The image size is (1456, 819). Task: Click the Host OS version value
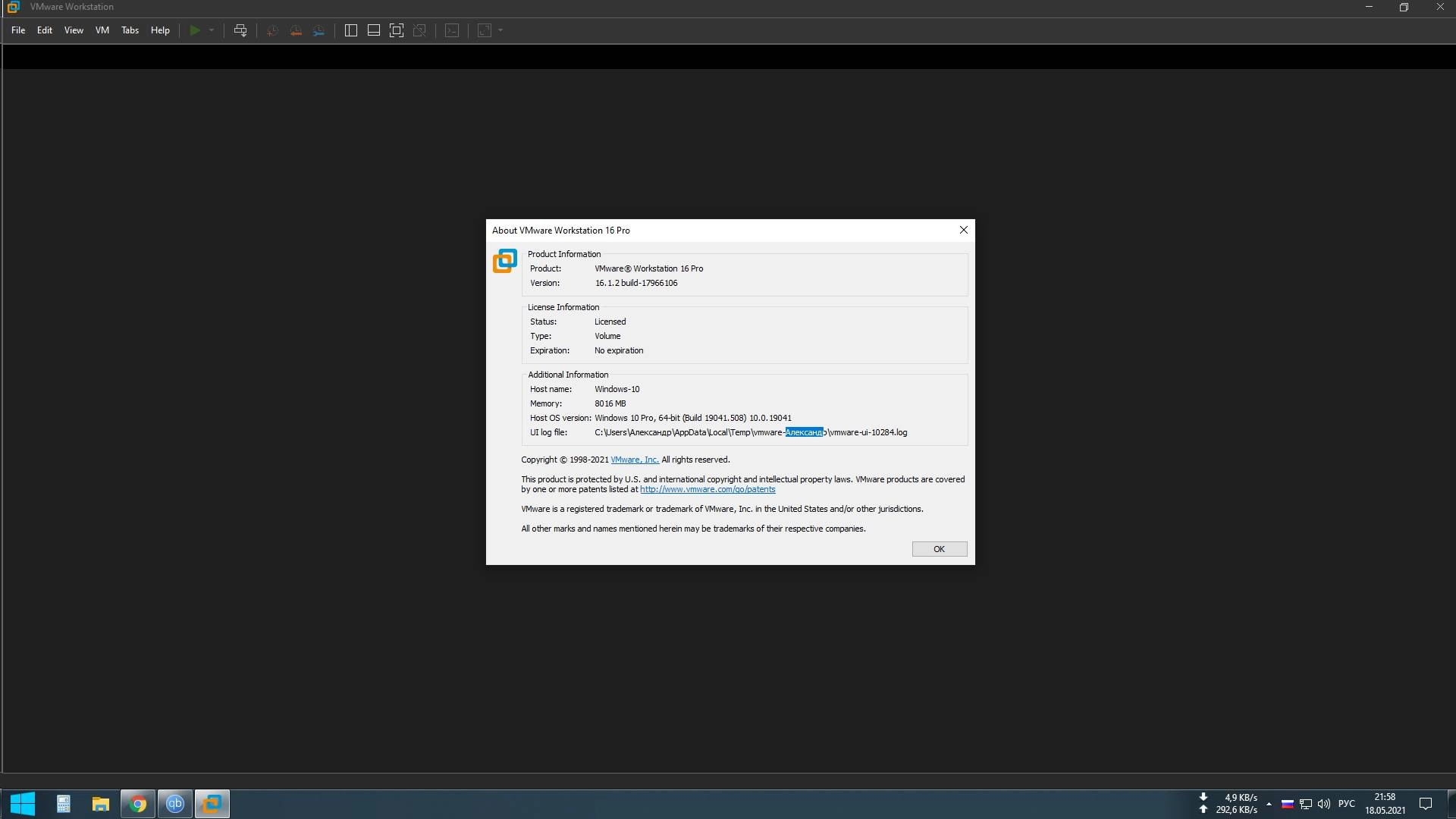693,418
